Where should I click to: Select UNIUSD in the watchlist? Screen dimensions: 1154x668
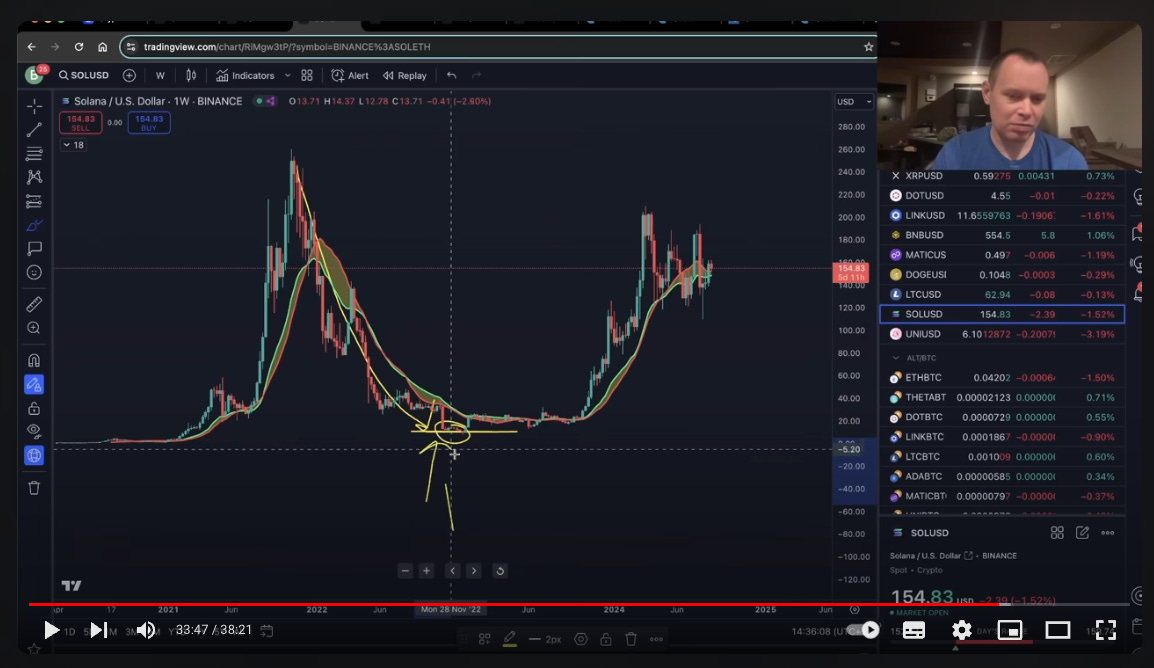pos(1002,334)
